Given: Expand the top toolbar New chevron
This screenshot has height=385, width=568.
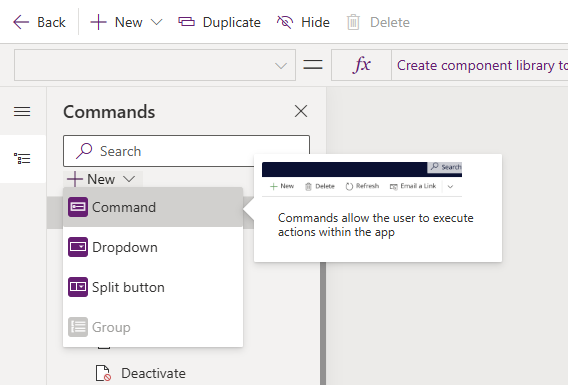Looking at the screenshot, I should coord(156,22).
